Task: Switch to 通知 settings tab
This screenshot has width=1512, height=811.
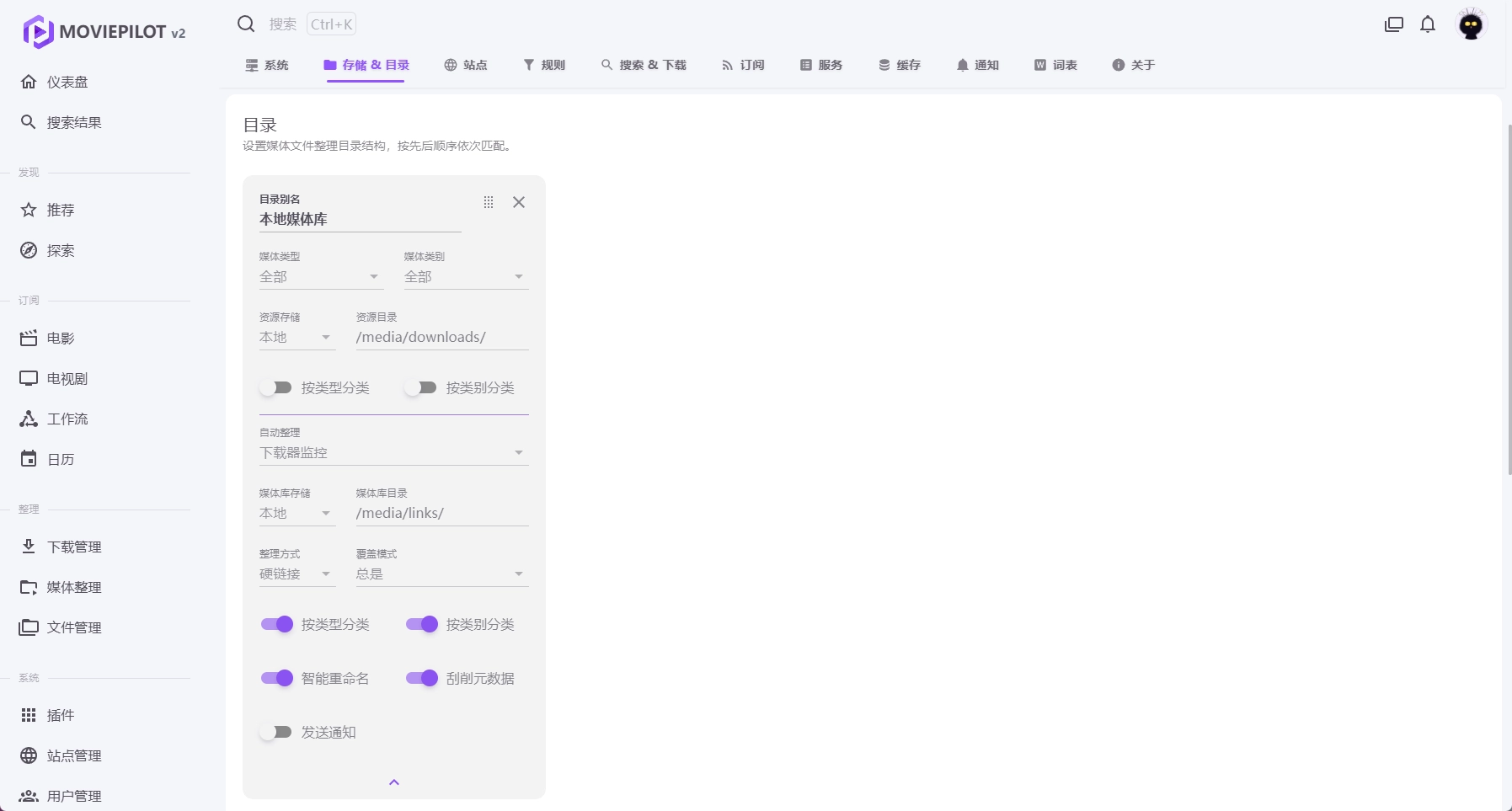Action: tap(978, 65)
